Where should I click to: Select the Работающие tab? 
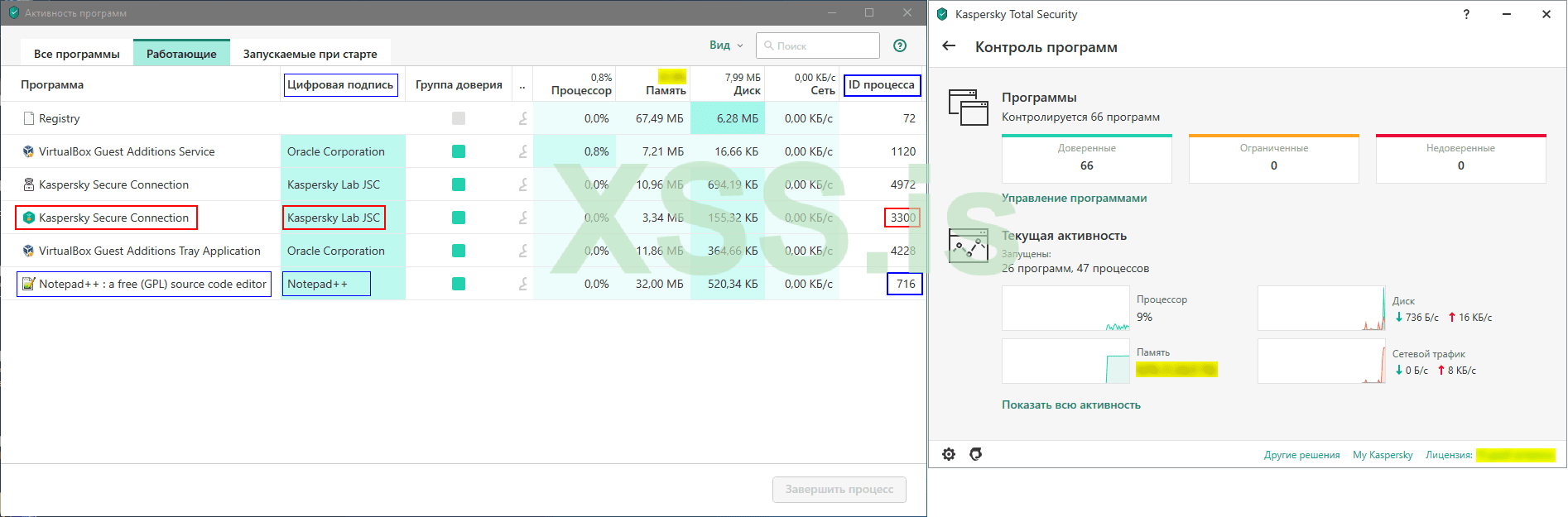point(181,54)
